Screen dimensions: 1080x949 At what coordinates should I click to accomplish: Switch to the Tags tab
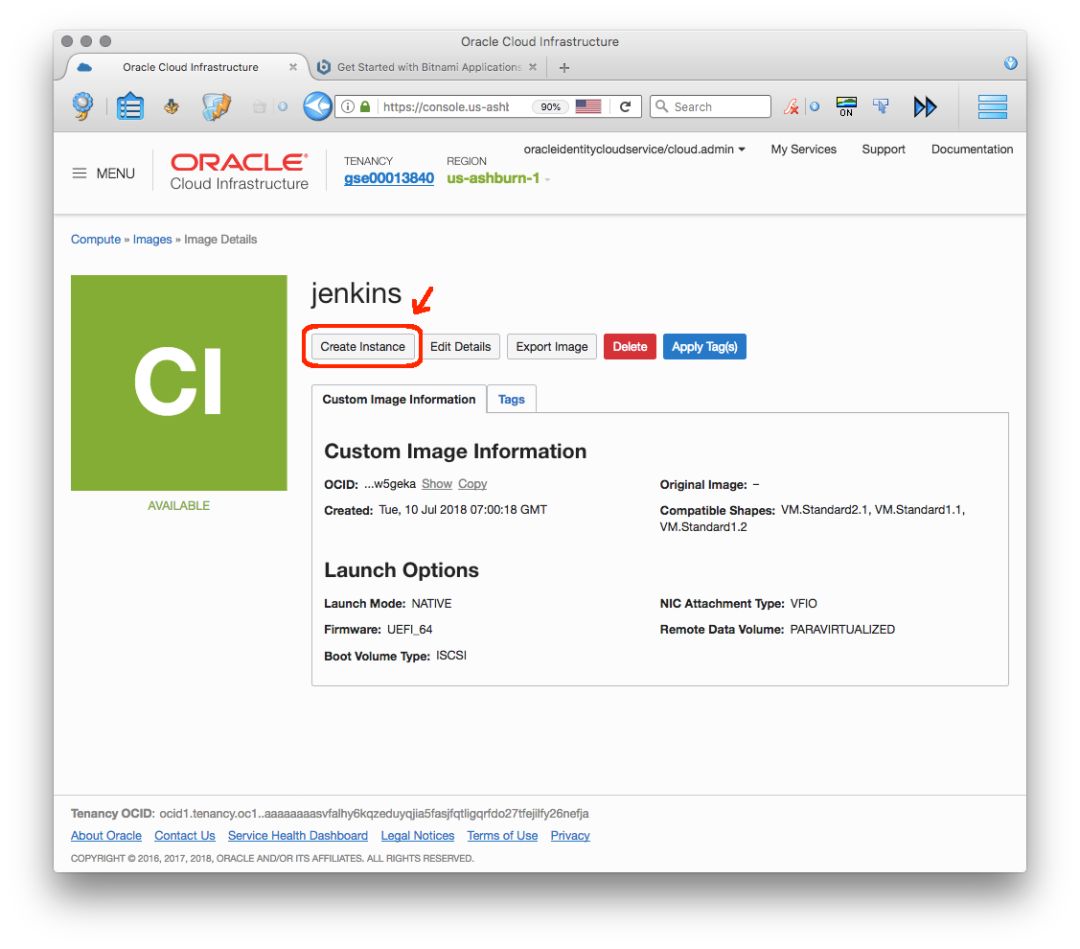(x=511, y=399)
